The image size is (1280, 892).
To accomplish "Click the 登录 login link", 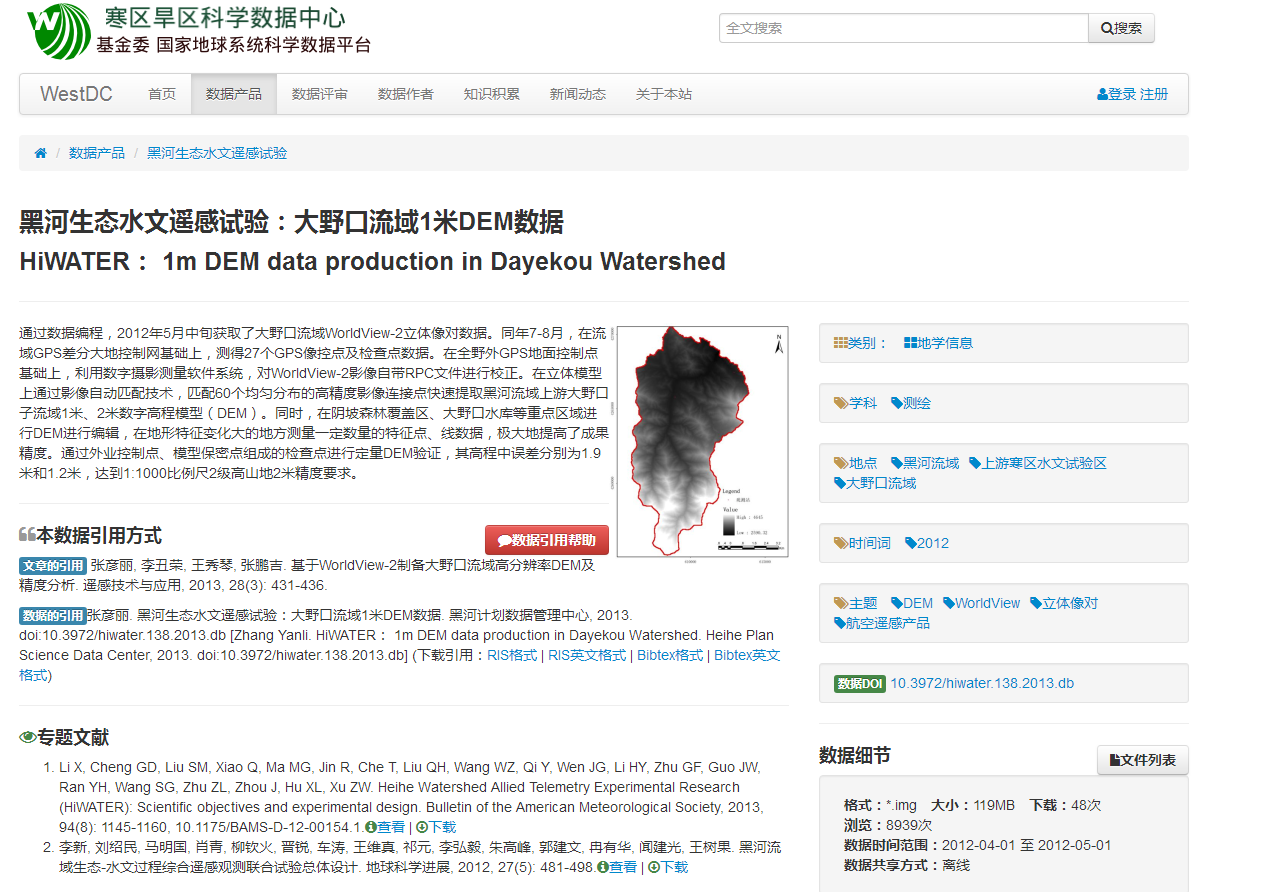I will pos(1116,94).
